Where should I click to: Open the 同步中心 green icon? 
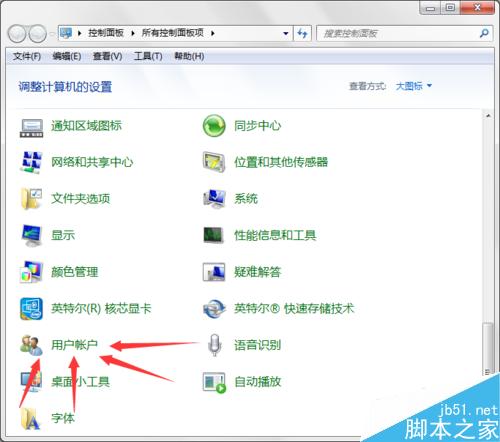click(x=214, y=126)
